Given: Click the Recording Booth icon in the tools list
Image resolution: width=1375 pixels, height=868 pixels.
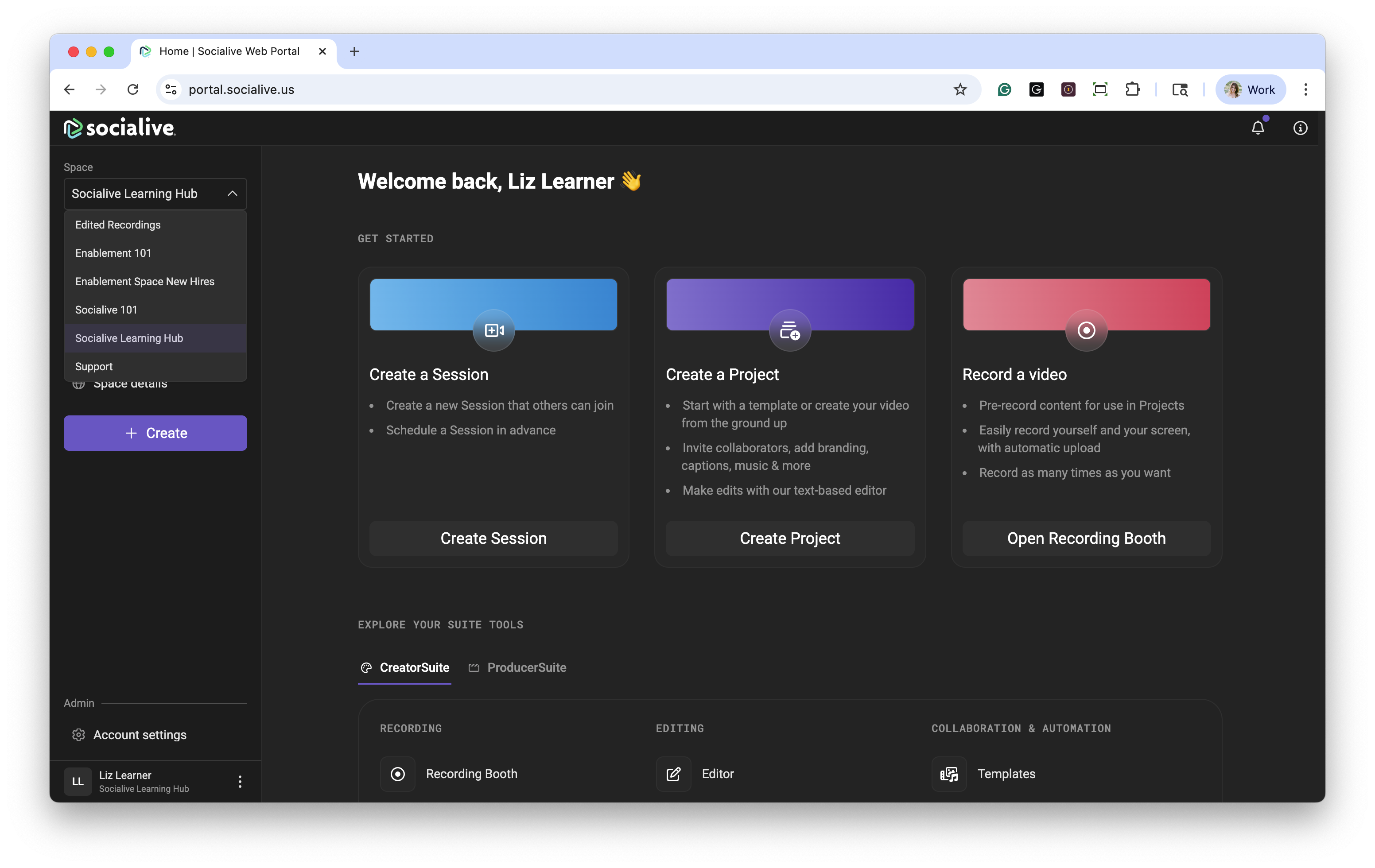Looking at the screenshot, I should click(397, 774).
